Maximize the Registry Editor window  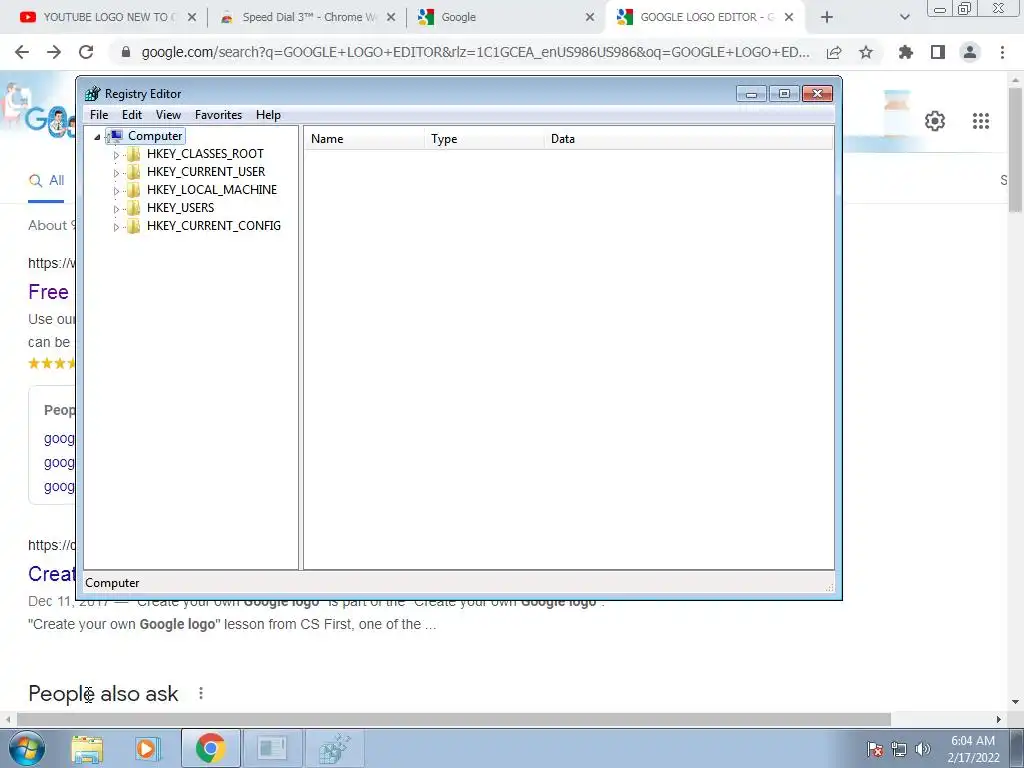pos(784,94)
